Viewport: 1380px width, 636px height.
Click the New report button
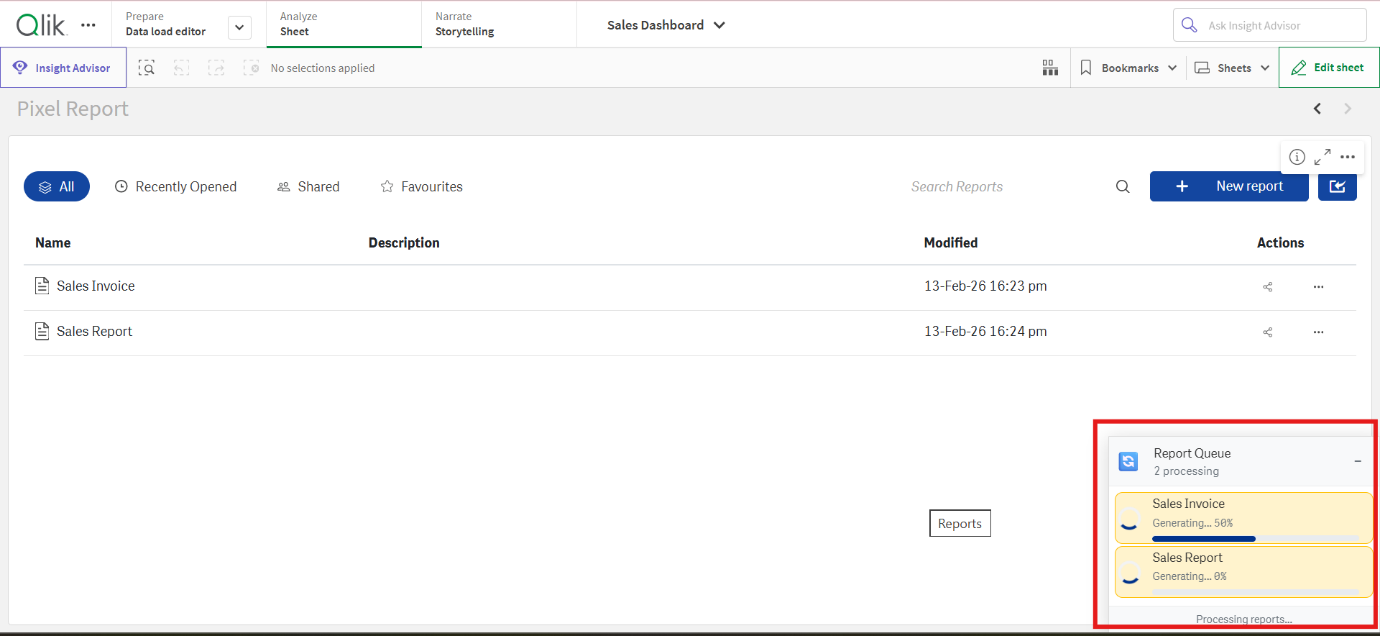coord(1229,187)
